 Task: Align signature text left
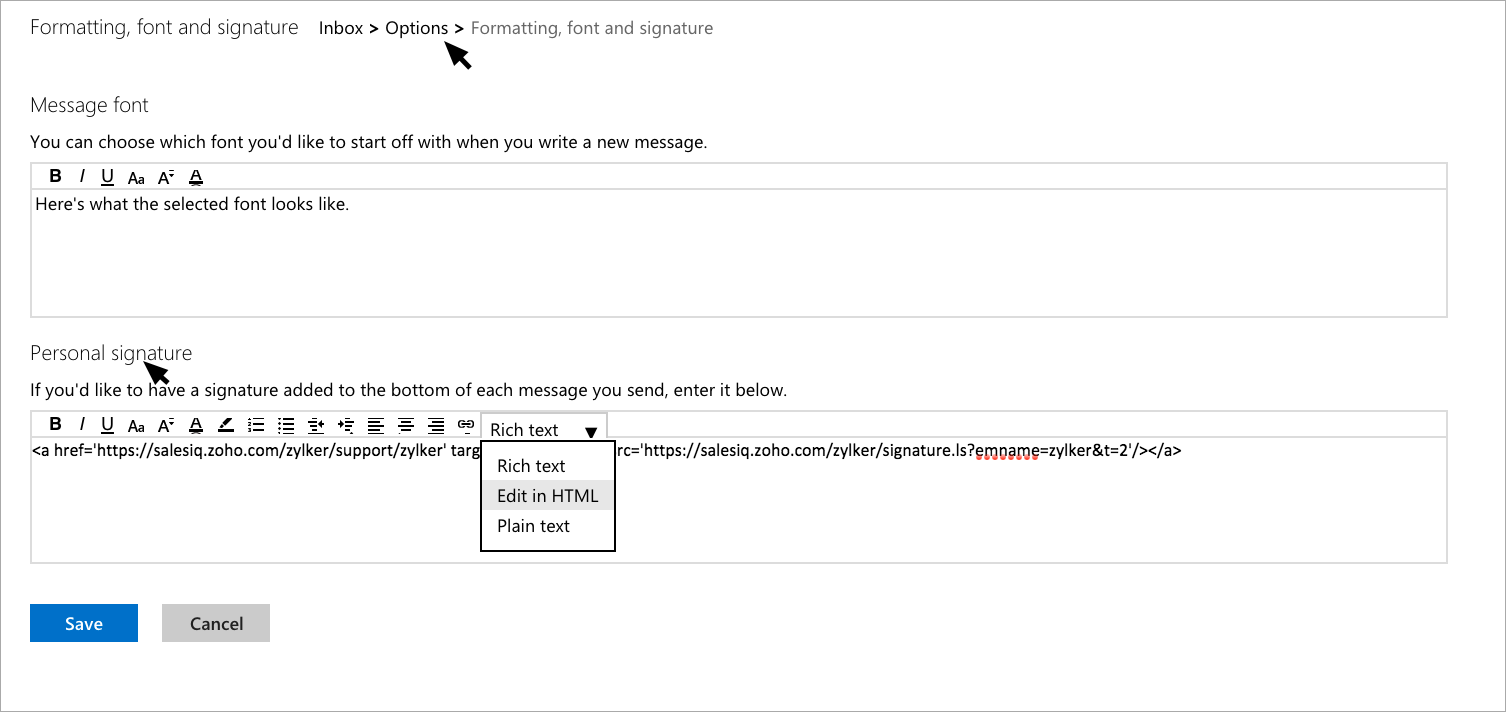click(376, 425)
